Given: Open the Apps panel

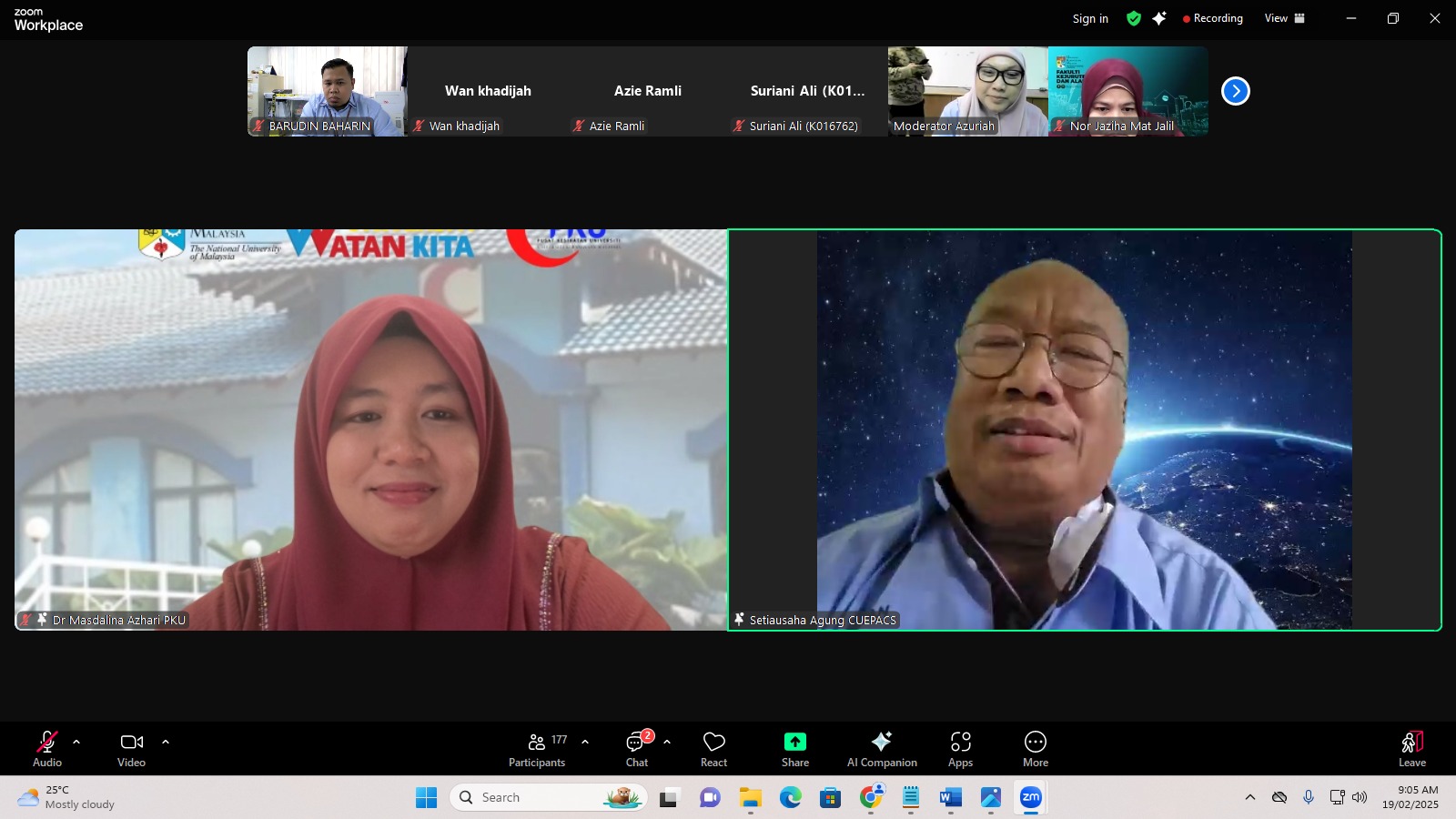Looking at the screenshot, I should point(960,750).
